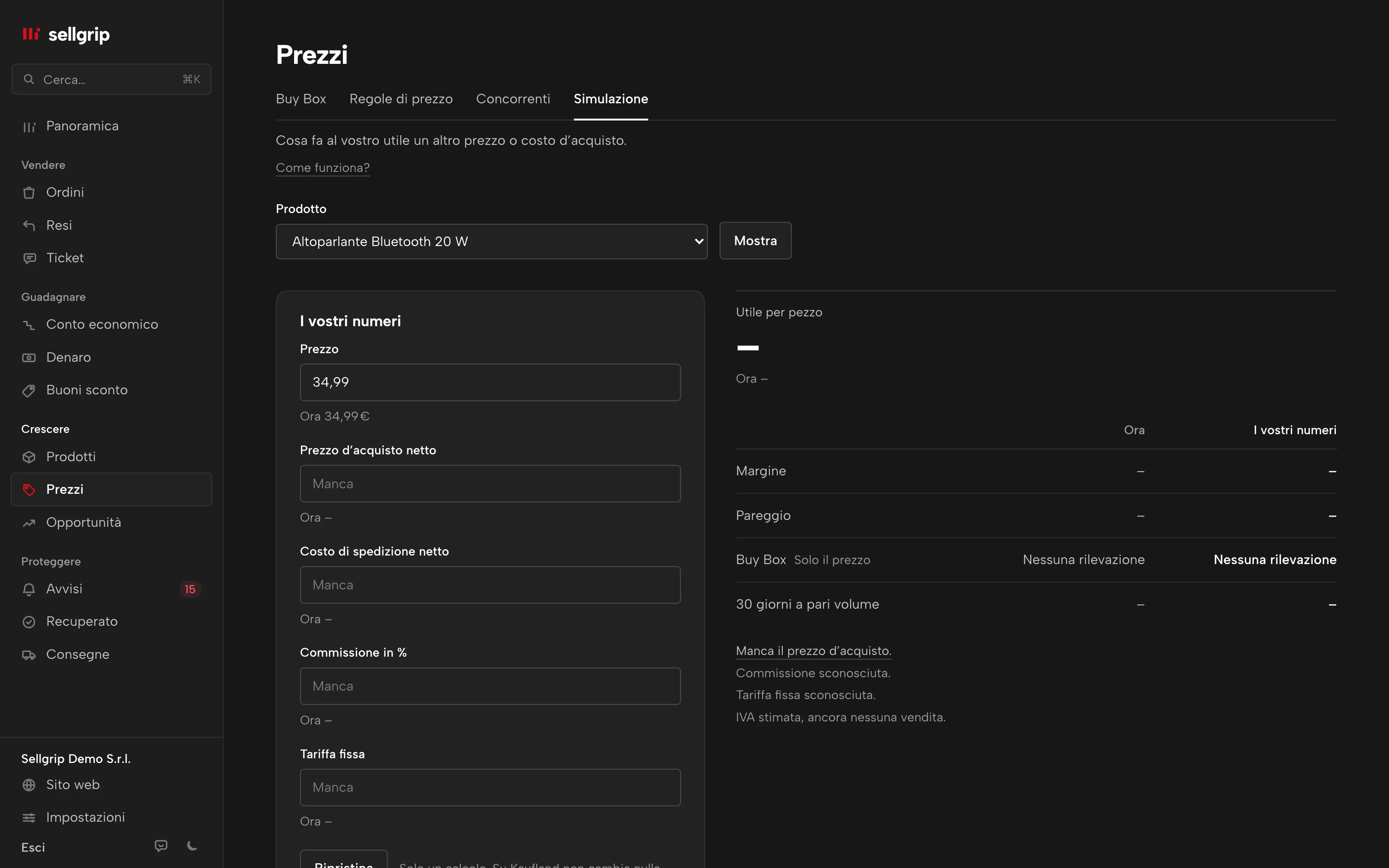Click the Sellgrip Demo S.r.l. label
The width and height of the screenshot is (1389, 868).
(x=76, y=759)
